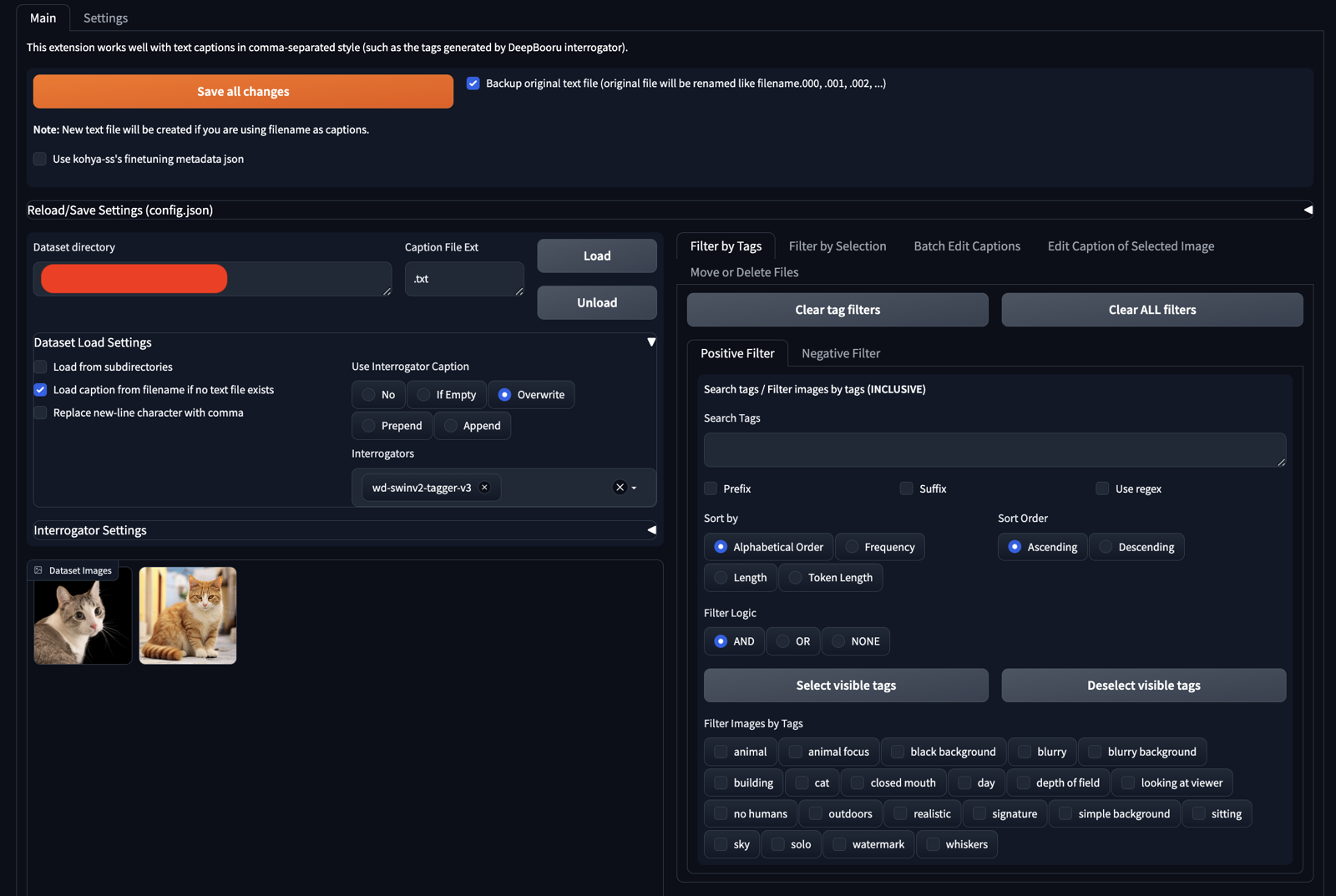Image resolution: width=1336 pixels, height=896 pixels.
Task: Click Clear tag filters button
Action: (838, 310)
